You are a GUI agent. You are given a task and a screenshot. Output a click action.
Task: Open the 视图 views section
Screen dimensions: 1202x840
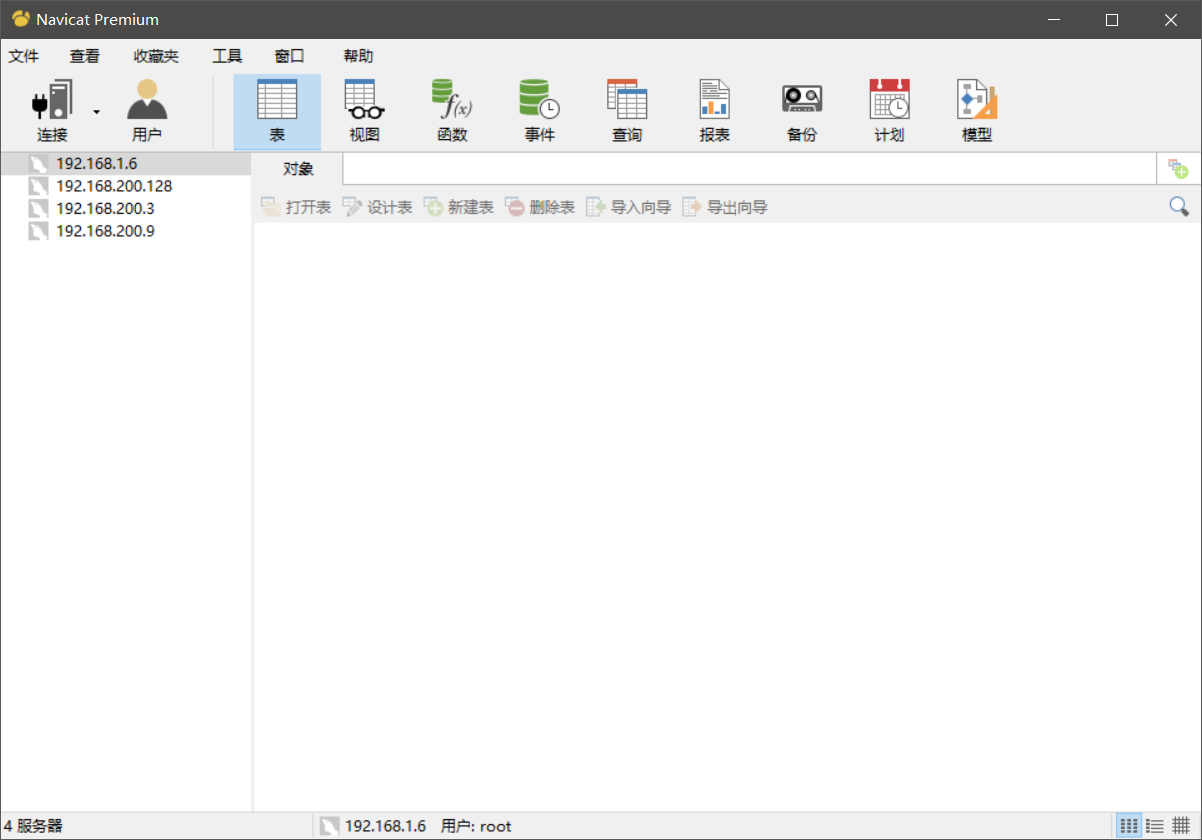(x=364, y=111)
